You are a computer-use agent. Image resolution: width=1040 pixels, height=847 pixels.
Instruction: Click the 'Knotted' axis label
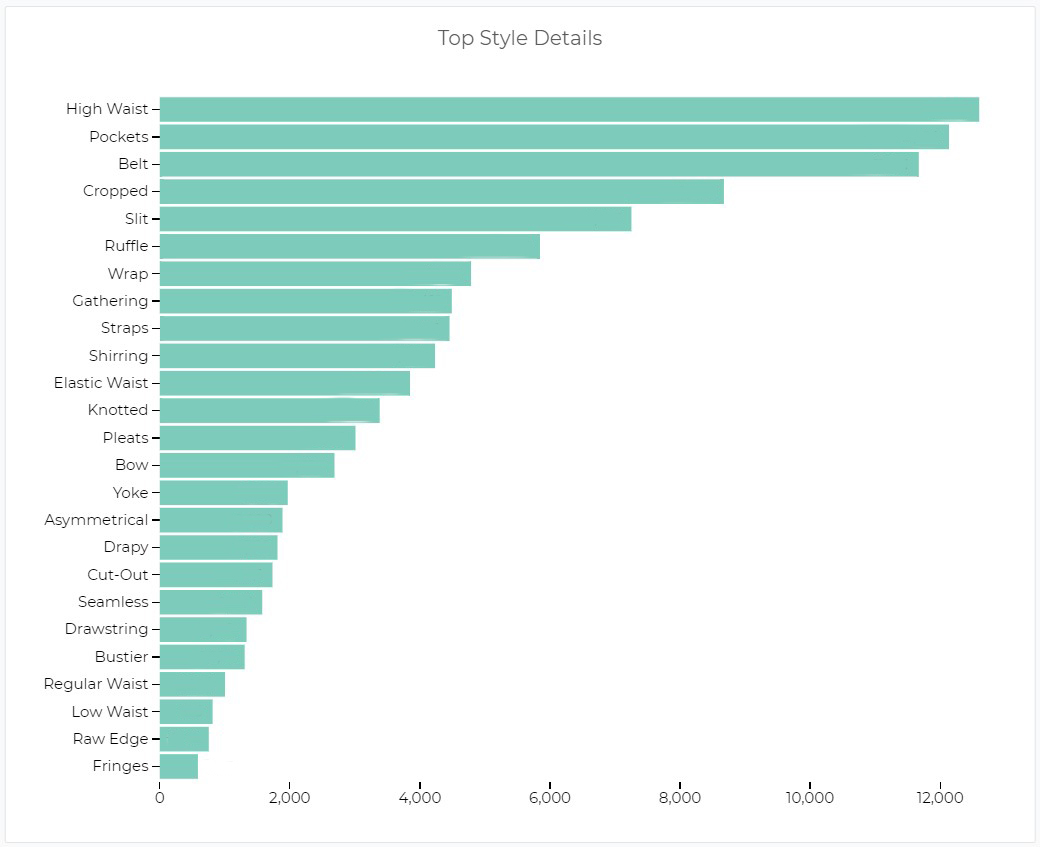coord(118,410)
